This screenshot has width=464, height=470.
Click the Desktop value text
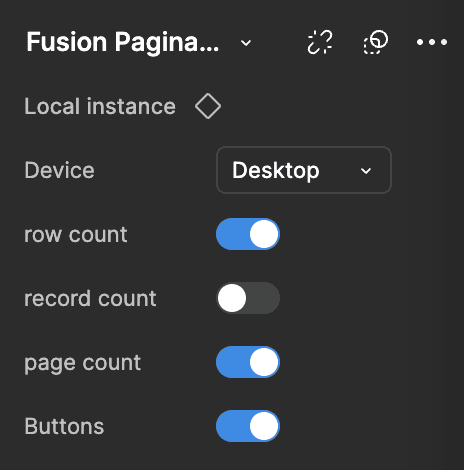coord(276,171)
